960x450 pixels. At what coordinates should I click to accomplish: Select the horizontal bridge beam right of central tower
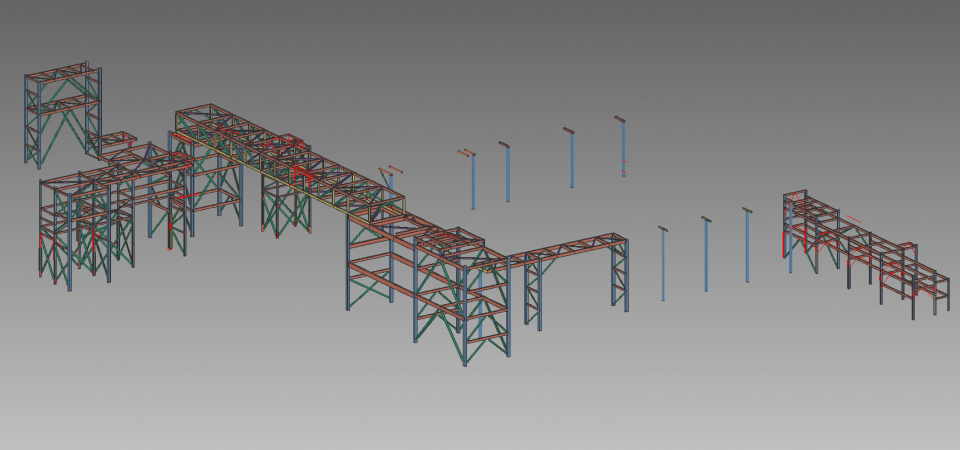coord(565,246)
